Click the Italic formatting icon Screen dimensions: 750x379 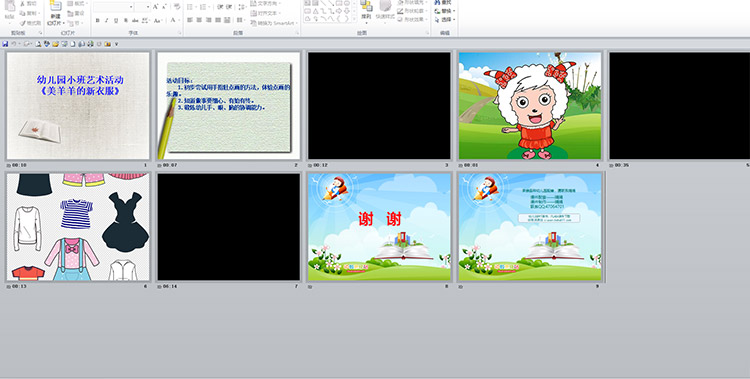click(x=107, y=20)
